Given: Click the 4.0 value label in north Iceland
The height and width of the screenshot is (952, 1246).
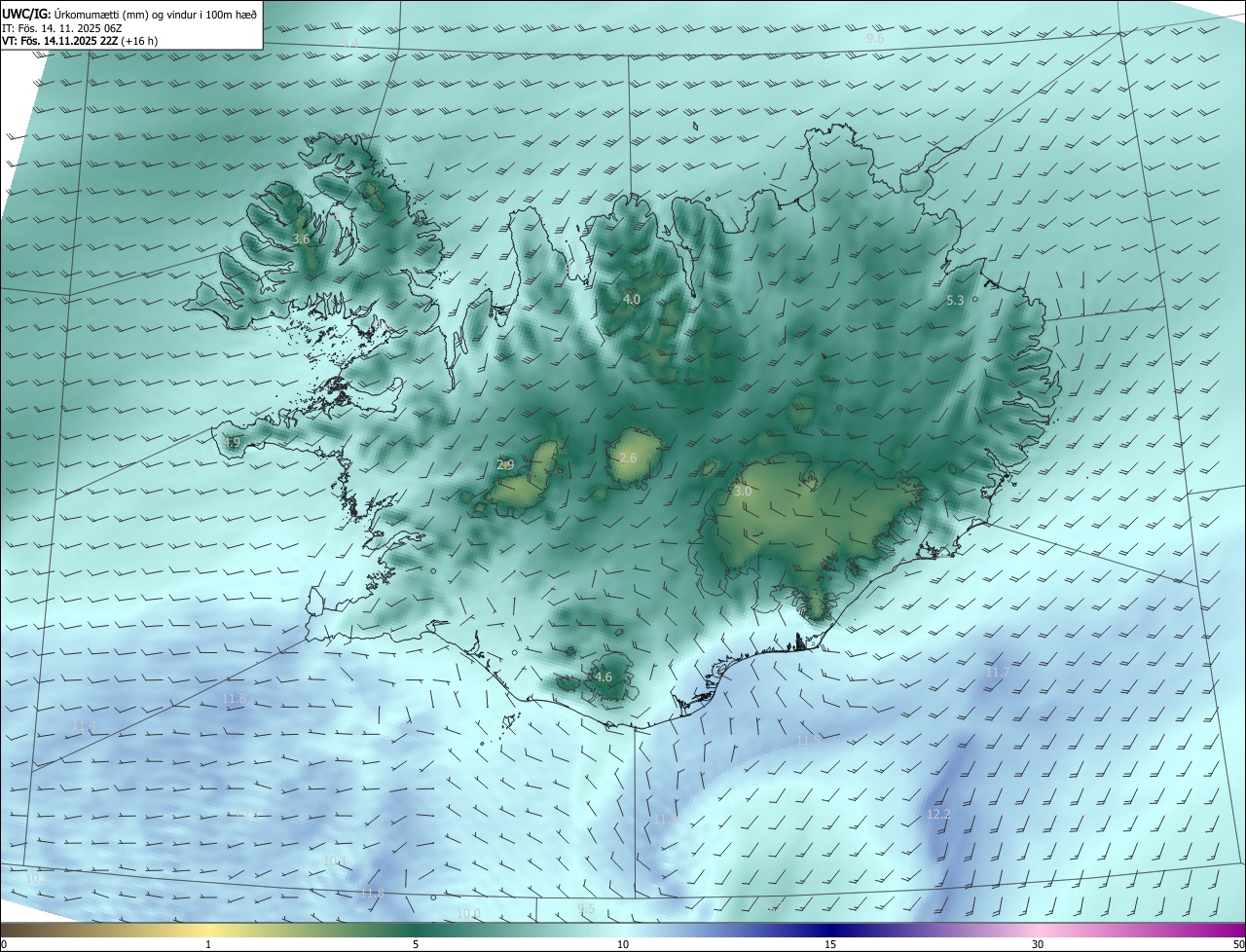Looking at the screenshot, I should point(632,299).
